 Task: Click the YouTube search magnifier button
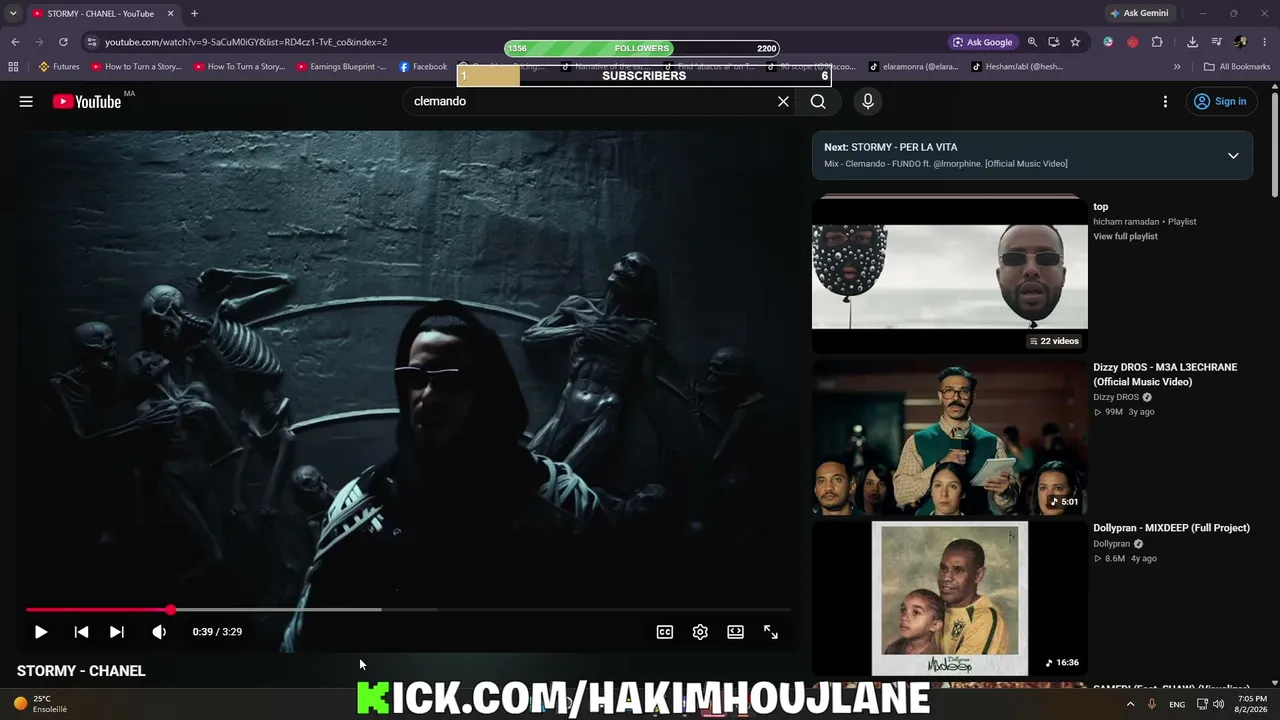[x=818, y=101]
